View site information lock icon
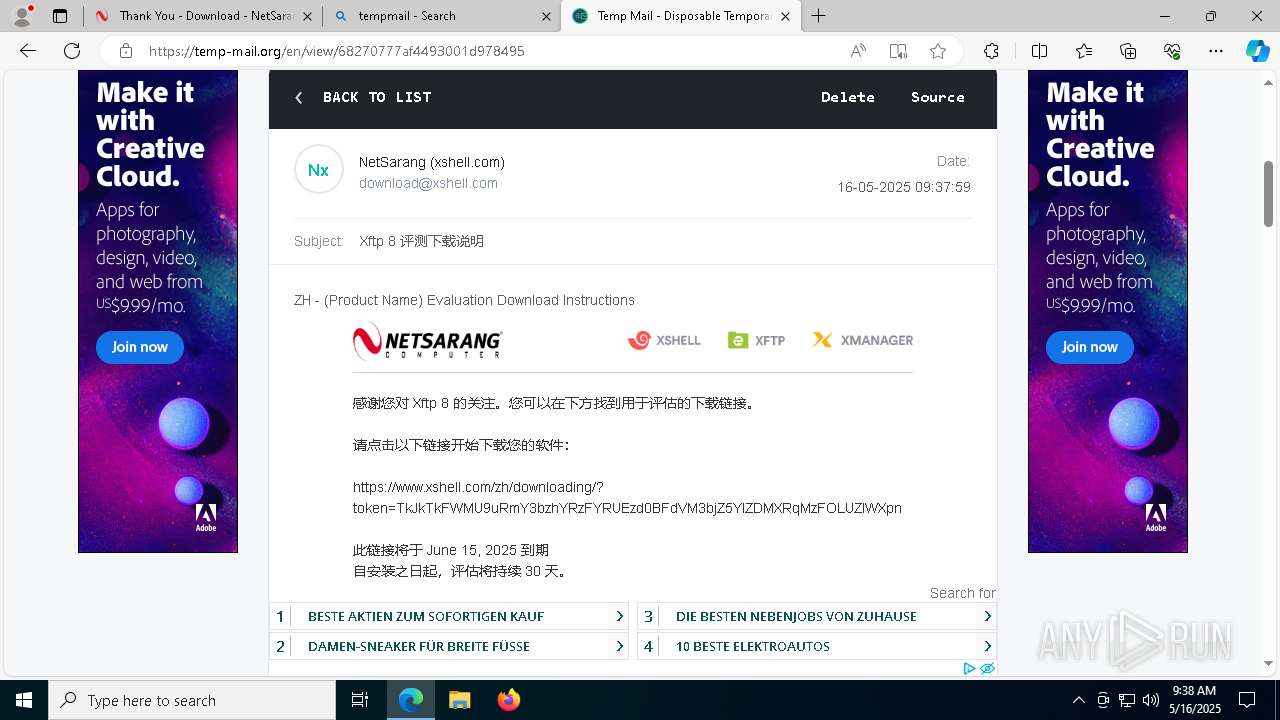Screen dimensions: 1280x720 click(x=126, y=51)
